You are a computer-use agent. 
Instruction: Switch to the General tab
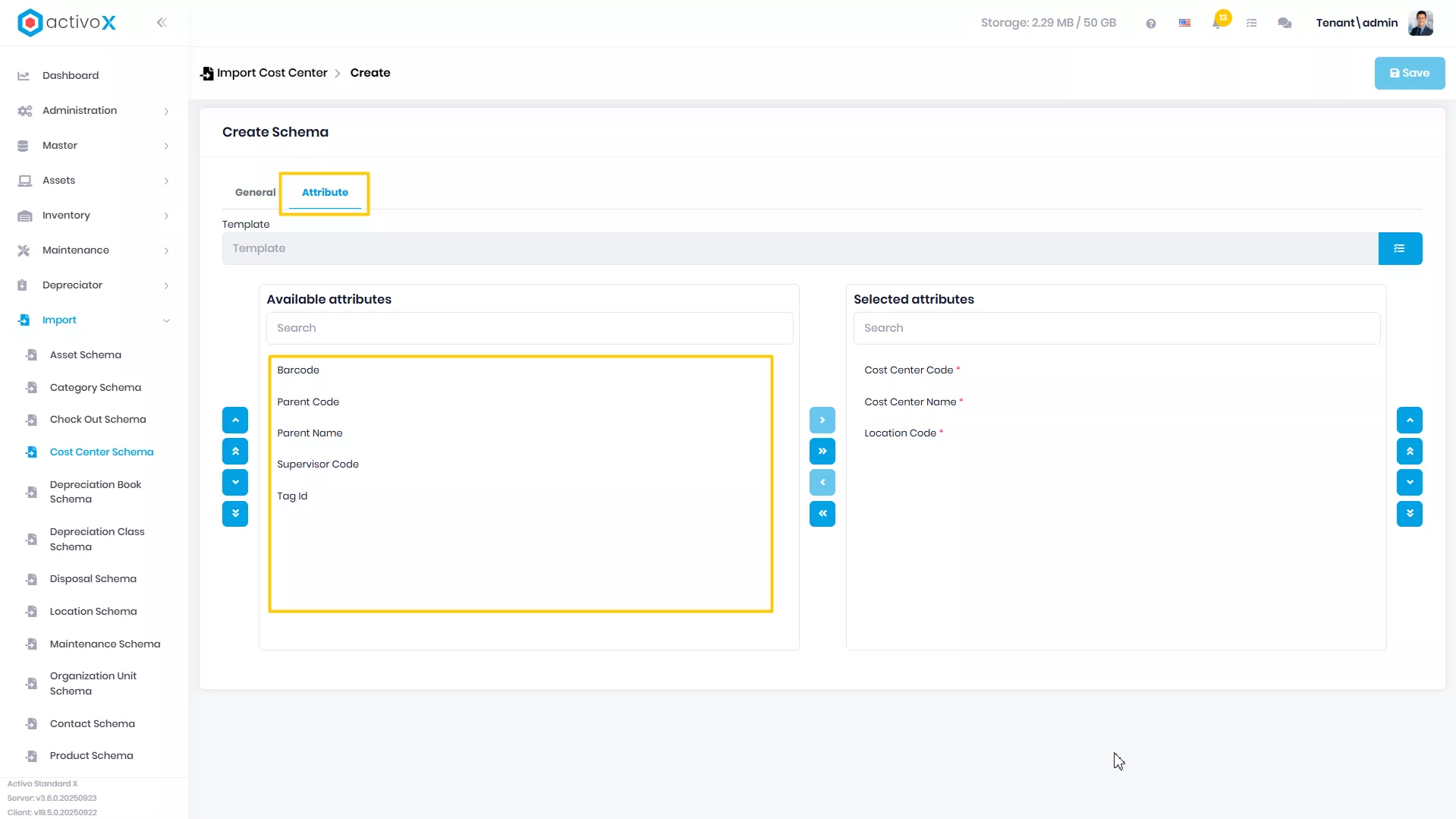255,193
